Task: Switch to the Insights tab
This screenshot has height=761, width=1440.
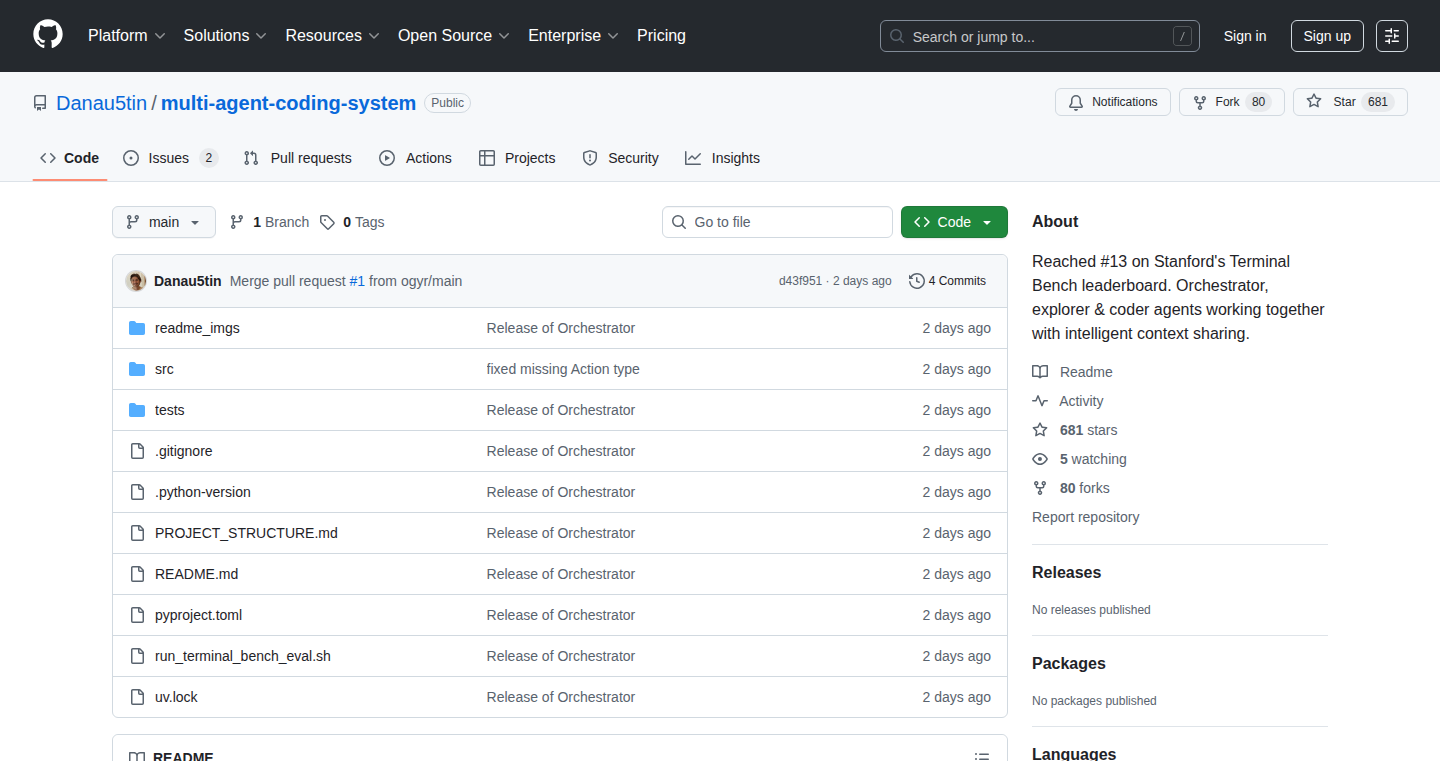Action: tap(722, 158)
